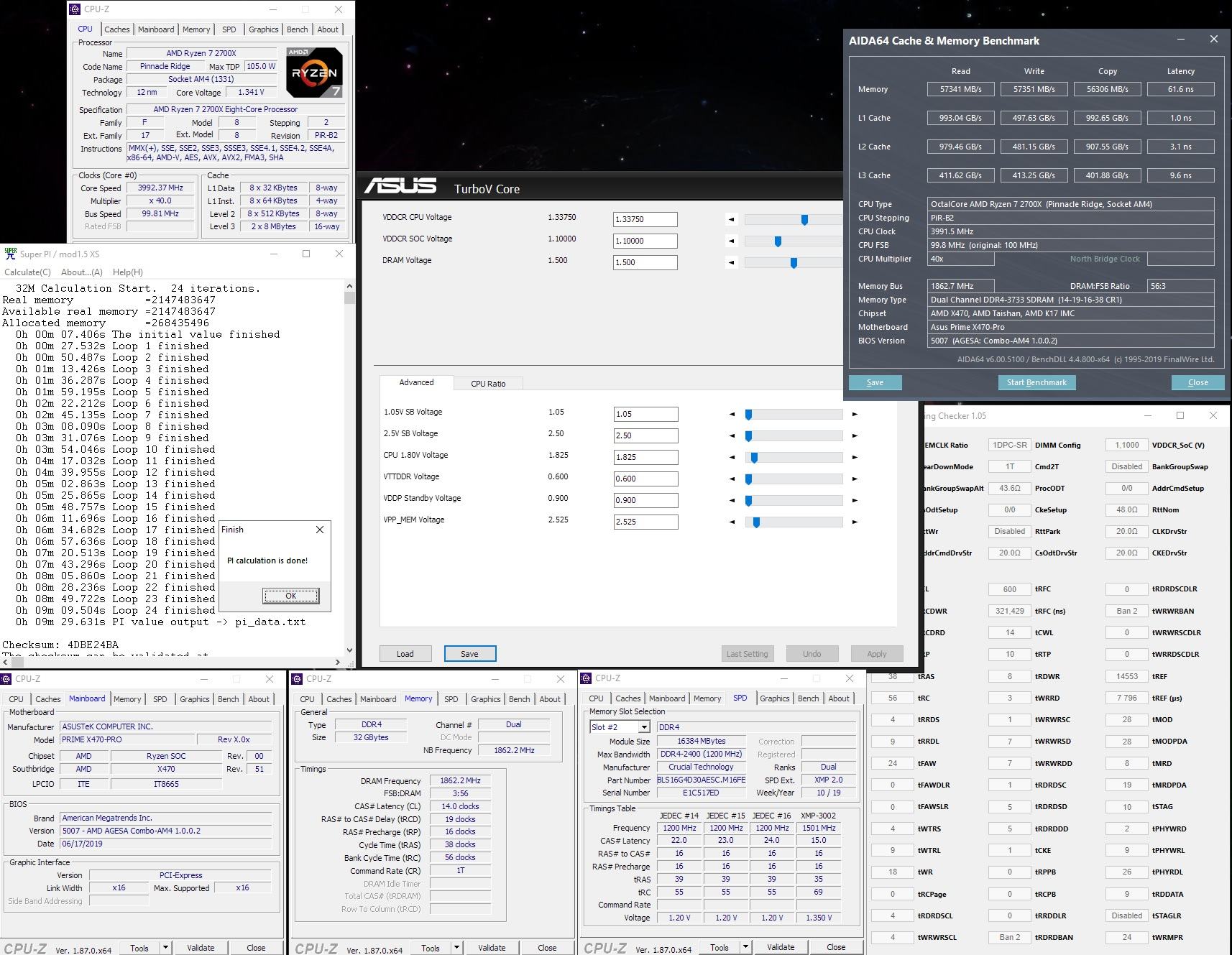The image size is (1232, 955).
Task: Click decrease arrow for DRAM Voltage
Action: [x=732, y=263]
